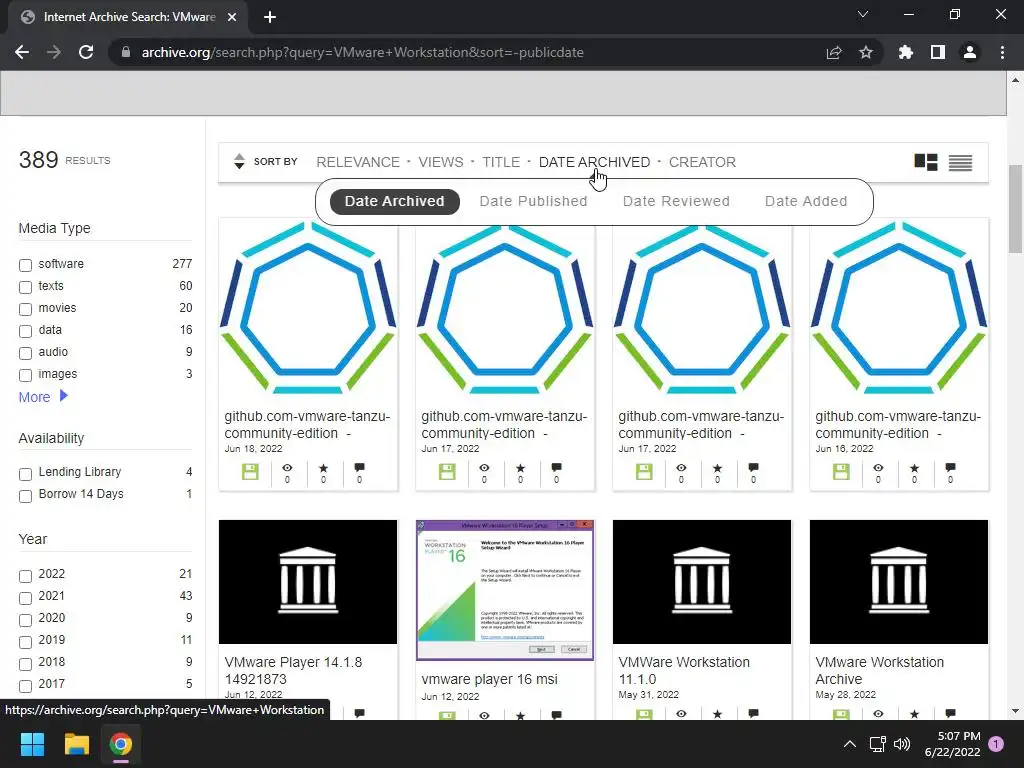Screen dimensions: 1024x768
Task: Bookmark this page with the star icon
Action: [x=865, y=52]
